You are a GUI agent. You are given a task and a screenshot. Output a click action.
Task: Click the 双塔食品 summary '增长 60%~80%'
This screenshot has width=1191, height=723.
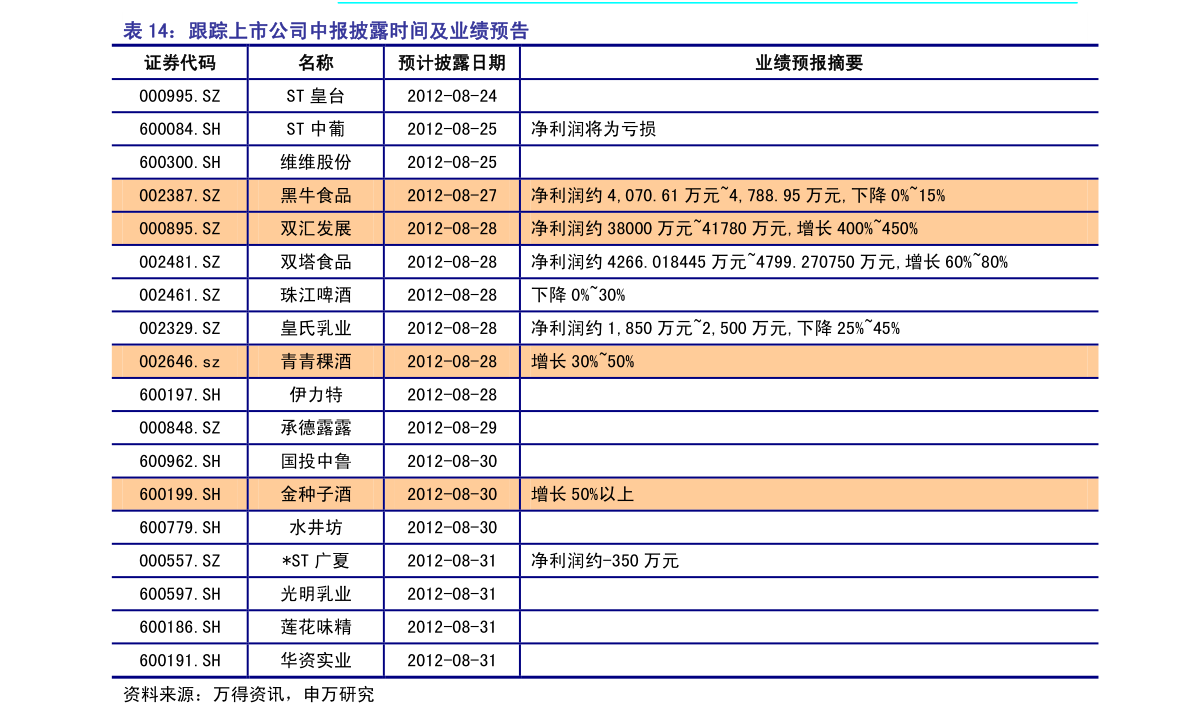pyautogui.click(x=956, y=262)
